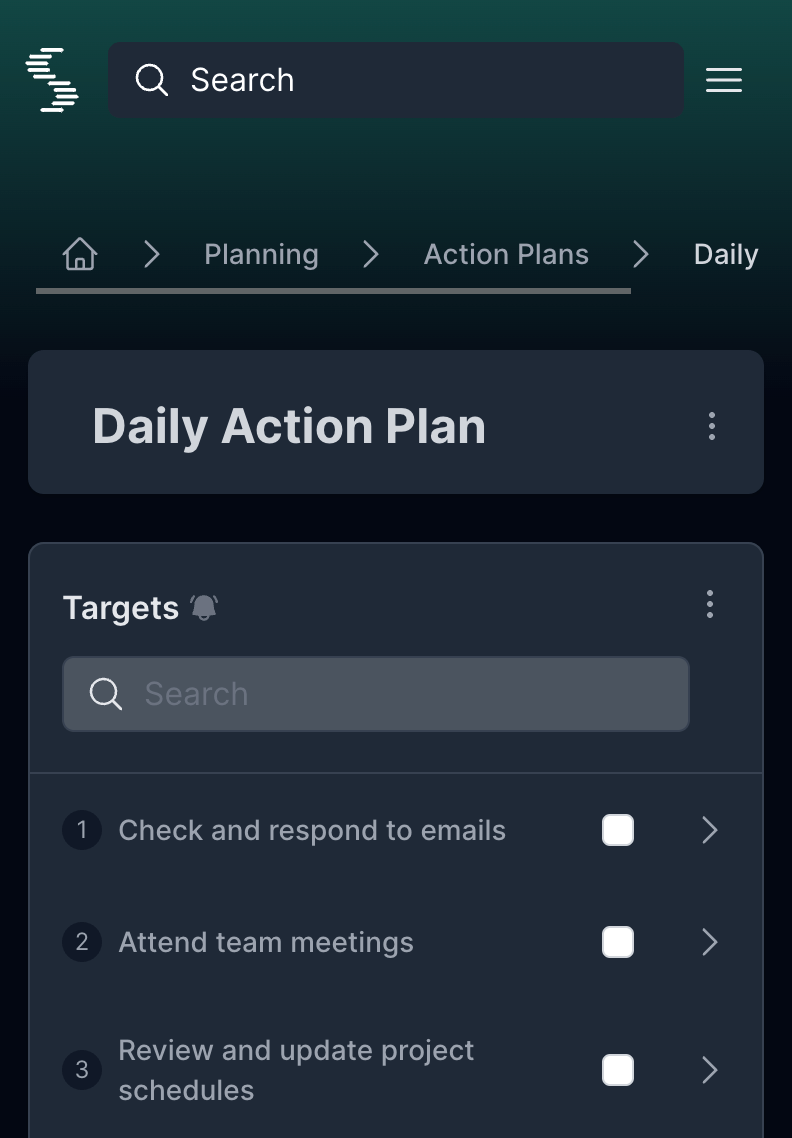
Task: Click the home breadcrumb icon
Action: [80, 255]
